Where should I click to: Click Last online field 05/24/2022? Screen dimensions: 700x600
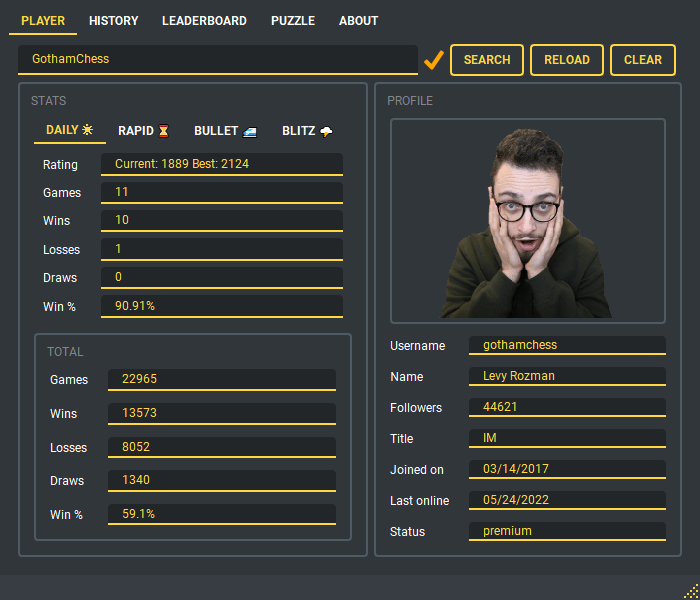(x=567, y=500)
